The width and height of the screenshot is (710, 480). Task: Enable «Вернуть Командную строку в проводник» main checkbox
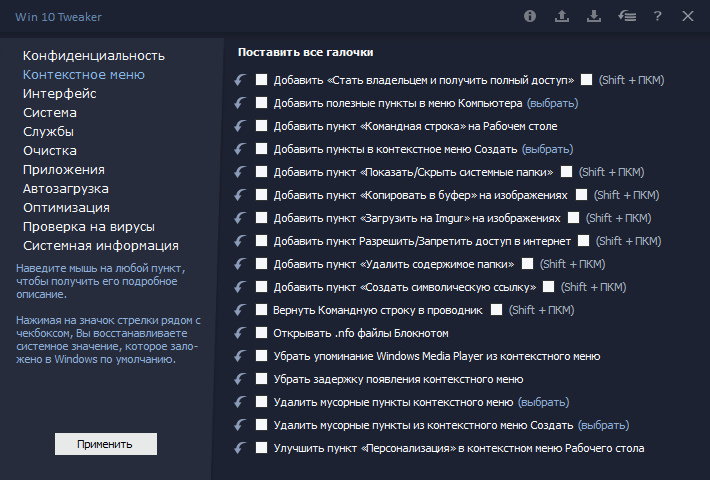pos(262,310)
